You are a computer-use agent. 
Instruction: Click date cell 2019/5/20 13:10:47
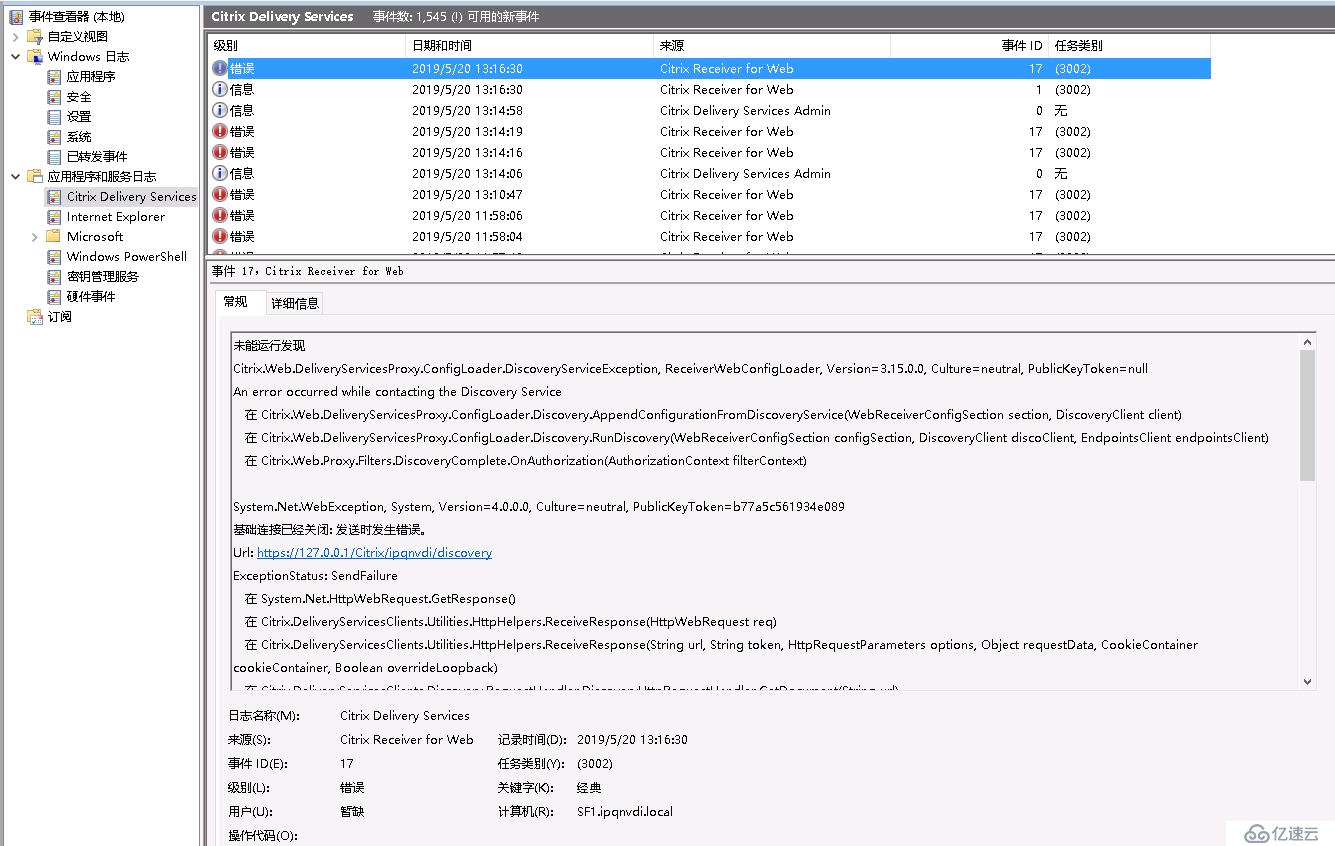[x=467, y=195]
